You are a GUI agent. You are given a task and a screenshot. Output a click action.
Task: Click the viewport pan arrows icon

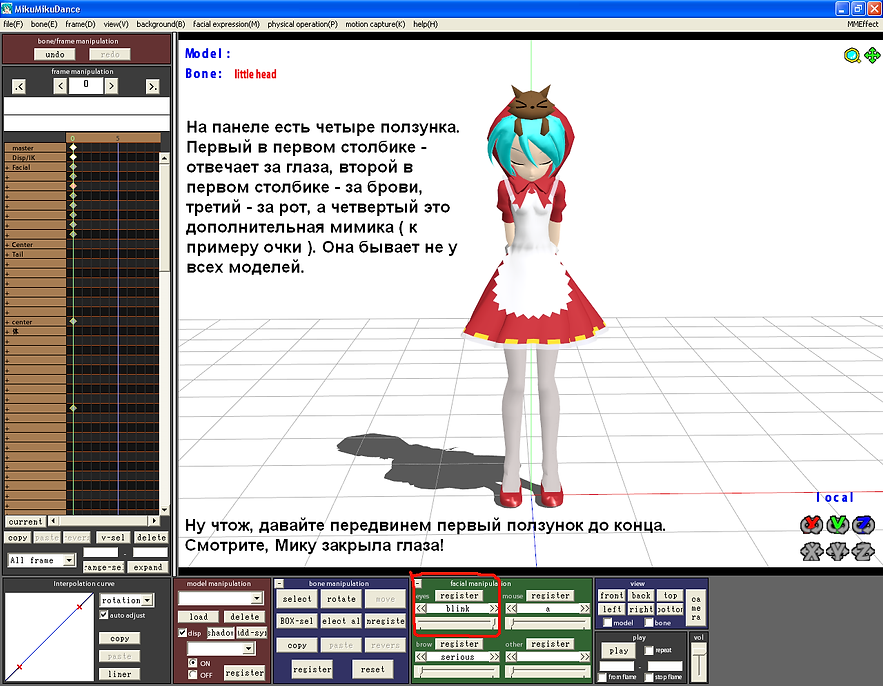[872, 55]
